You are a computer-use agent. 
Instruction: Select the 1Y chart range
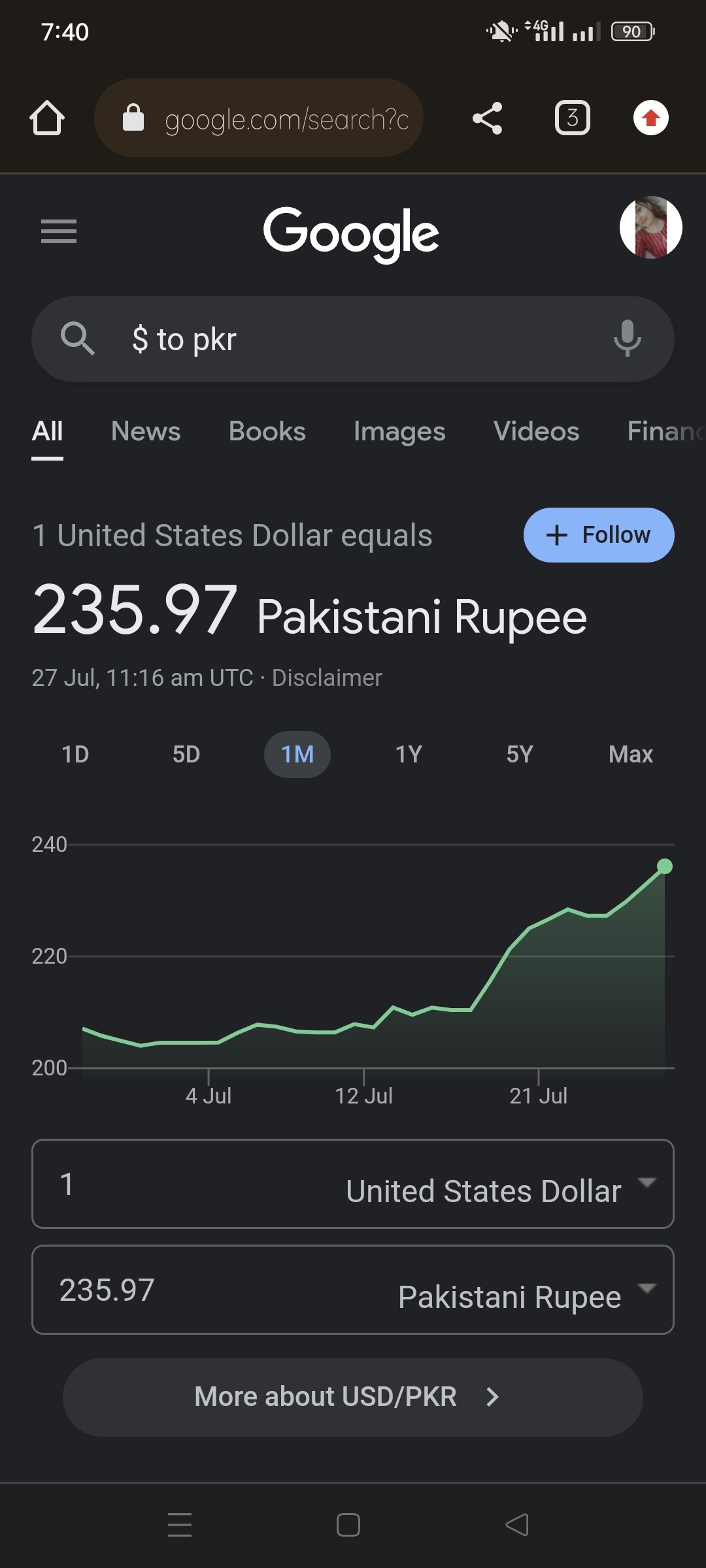click(x=409, y=755)
